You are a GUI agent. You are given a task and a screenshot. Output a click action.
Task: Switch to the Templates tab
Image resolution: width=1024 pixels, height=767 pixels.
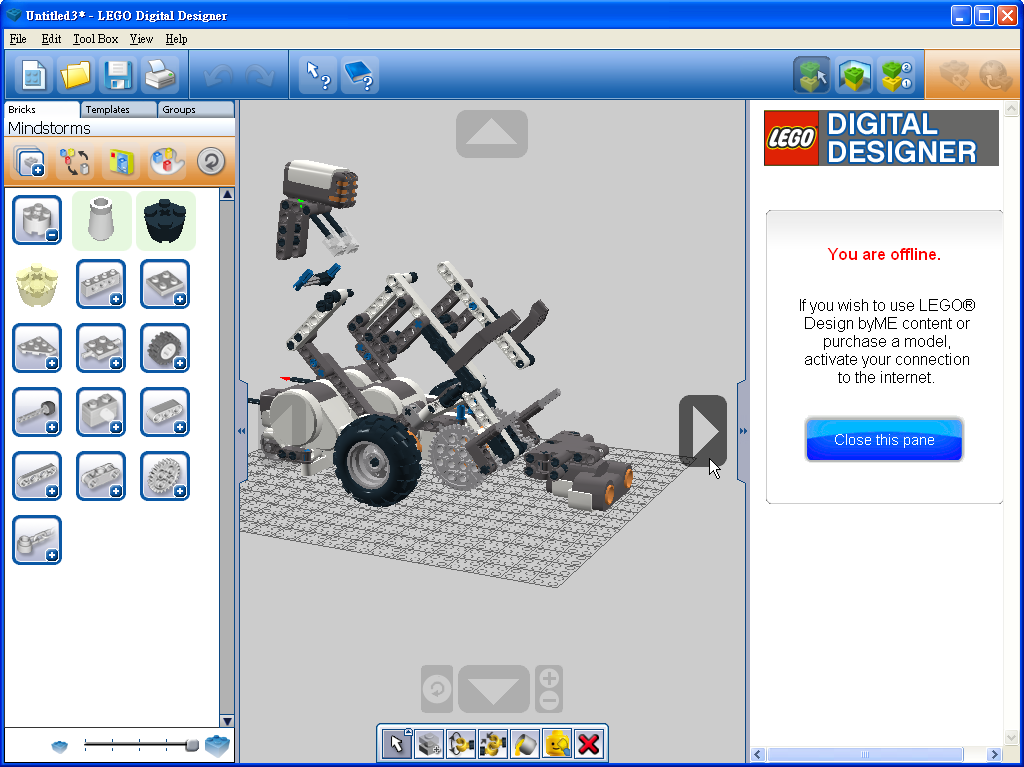[x=119, y=110]
